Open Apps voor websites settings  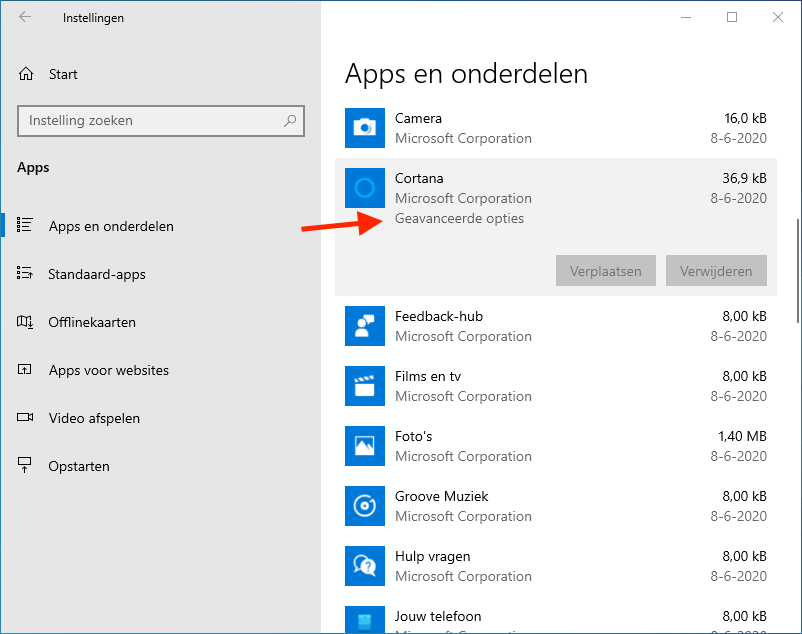click(108, 370)
